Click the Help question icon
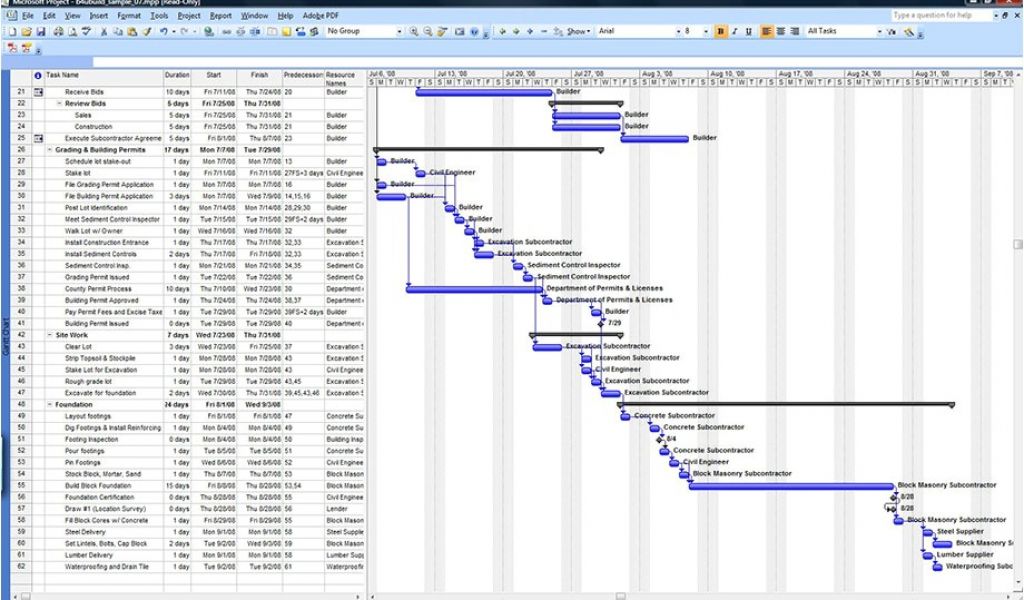 (474, 31)
